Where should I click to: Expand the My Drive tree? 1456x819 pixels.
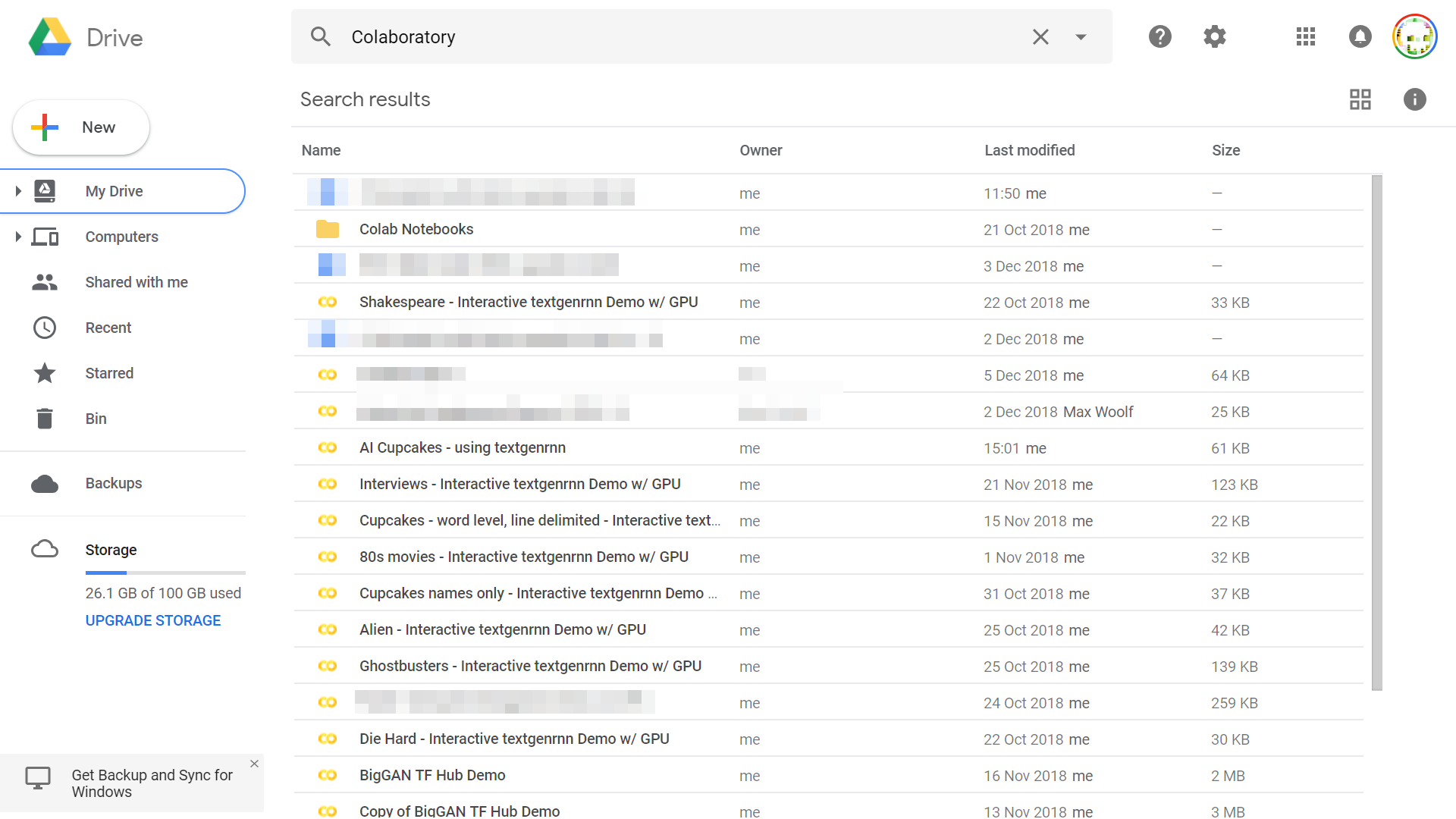18,191
